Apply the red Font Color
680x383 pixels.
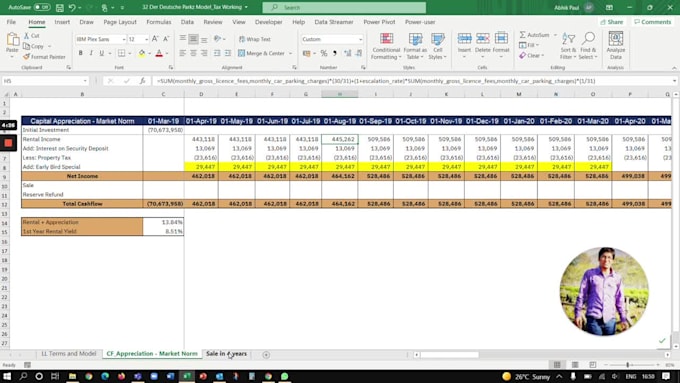(x=159, y=53)
